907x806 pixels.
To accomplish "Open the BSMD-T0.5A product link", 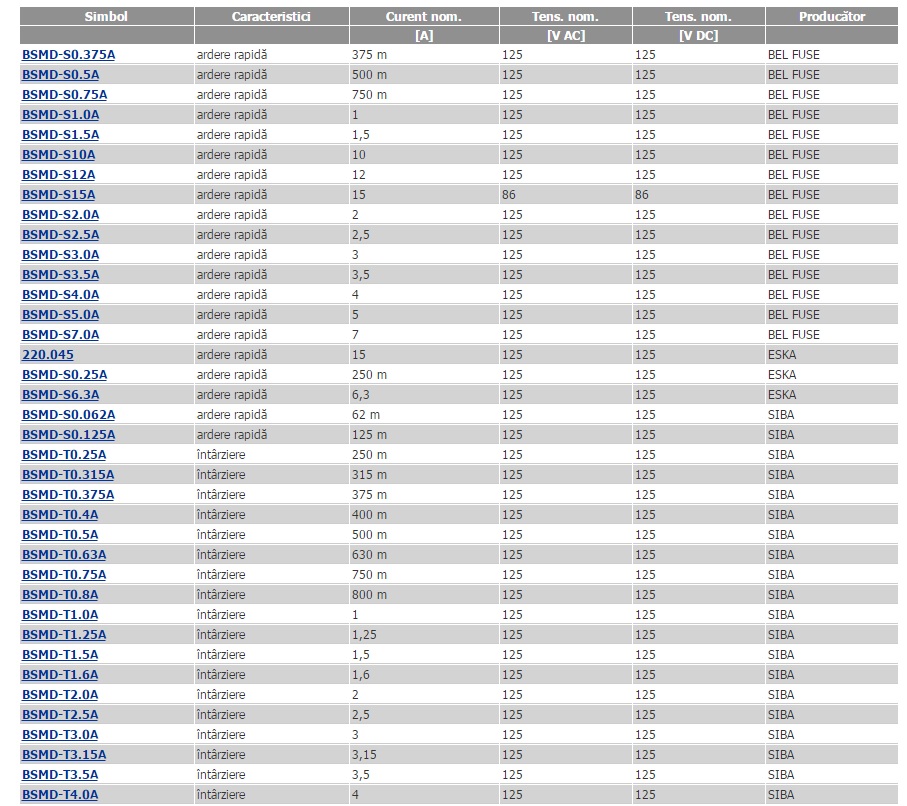I will pyautogui.click(x=60, y=535).
